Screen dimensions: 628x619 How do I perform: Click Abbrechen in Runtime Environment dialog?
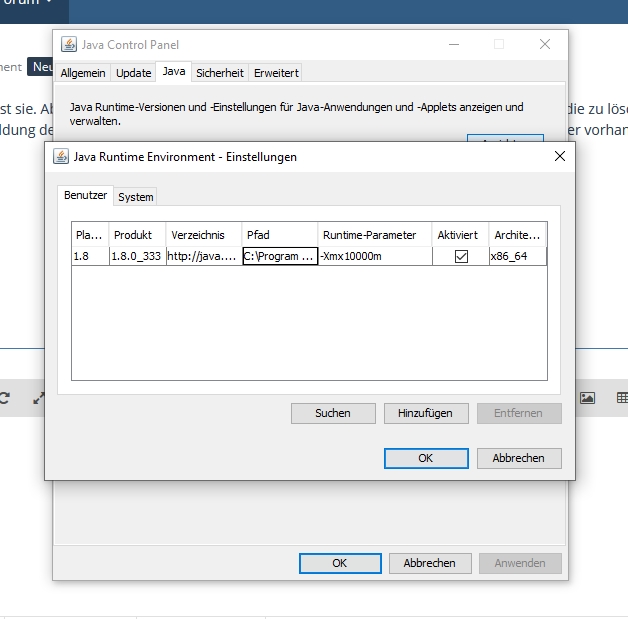(519, 458)
